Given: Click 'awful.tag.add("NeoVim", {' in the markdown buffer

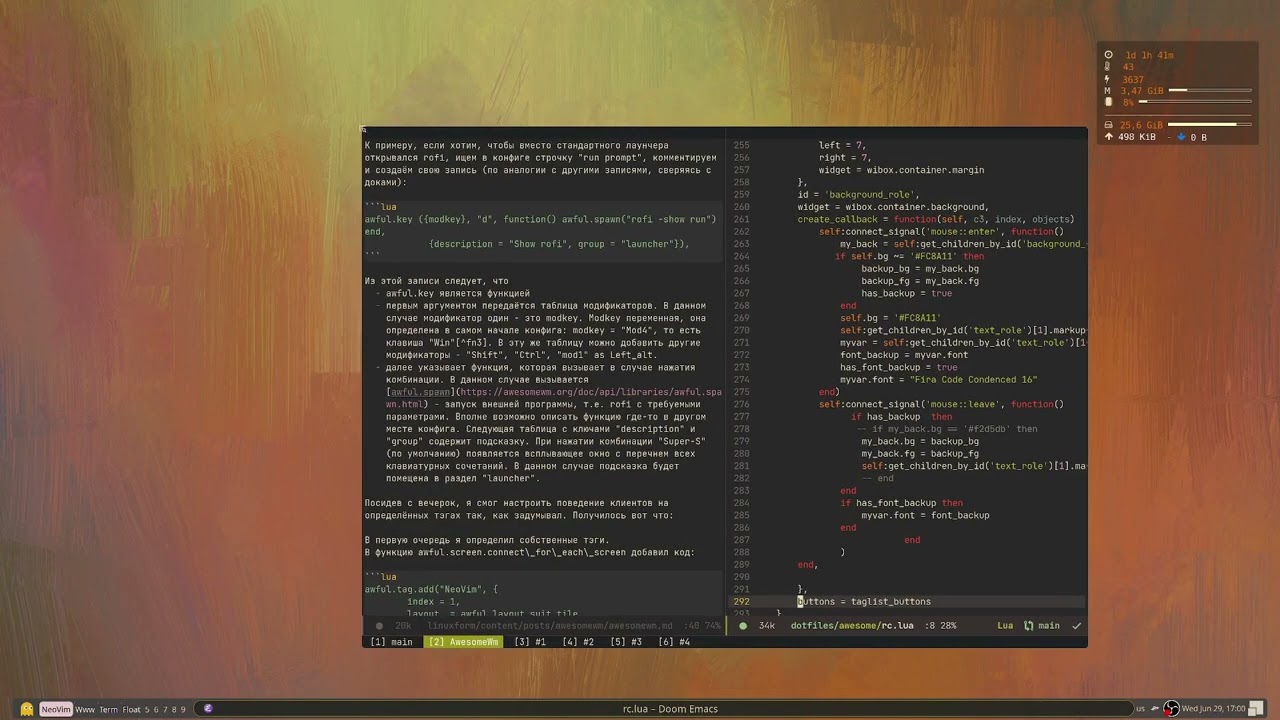Looking at the screenshot, I should [431, 589].
